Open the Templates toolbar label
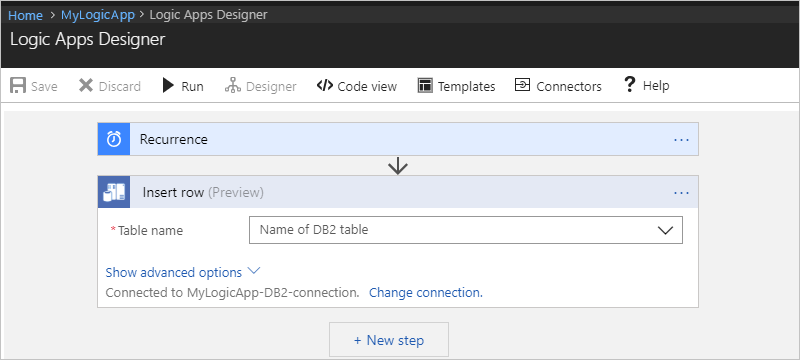800x360 pixels. 466,87
